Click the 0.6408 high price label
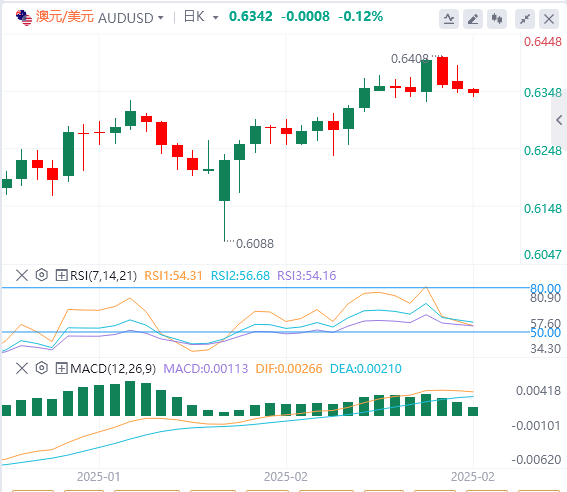 [410, 59]
